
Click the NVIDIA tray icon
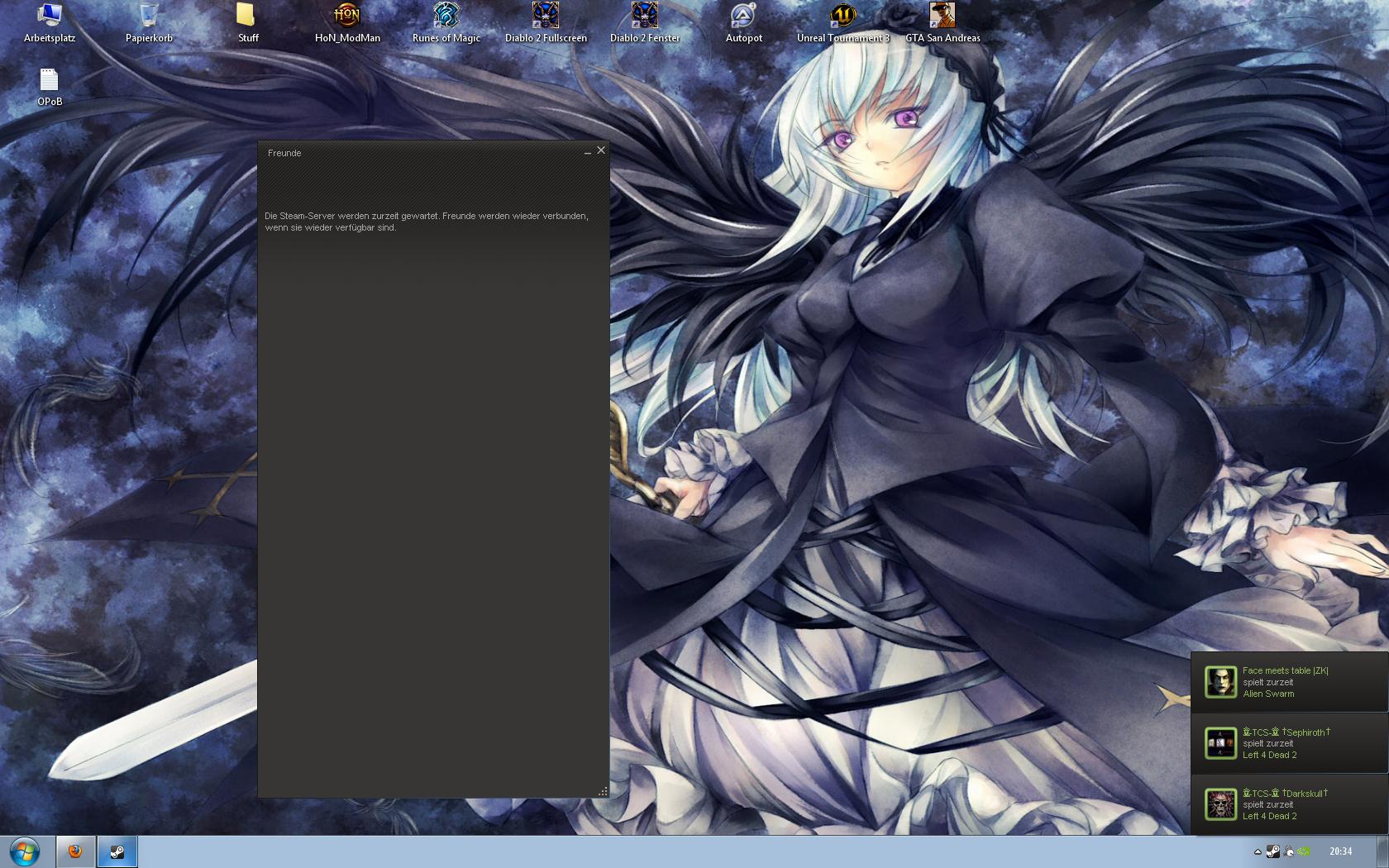pyautogui.click(x=1304, y=851)
